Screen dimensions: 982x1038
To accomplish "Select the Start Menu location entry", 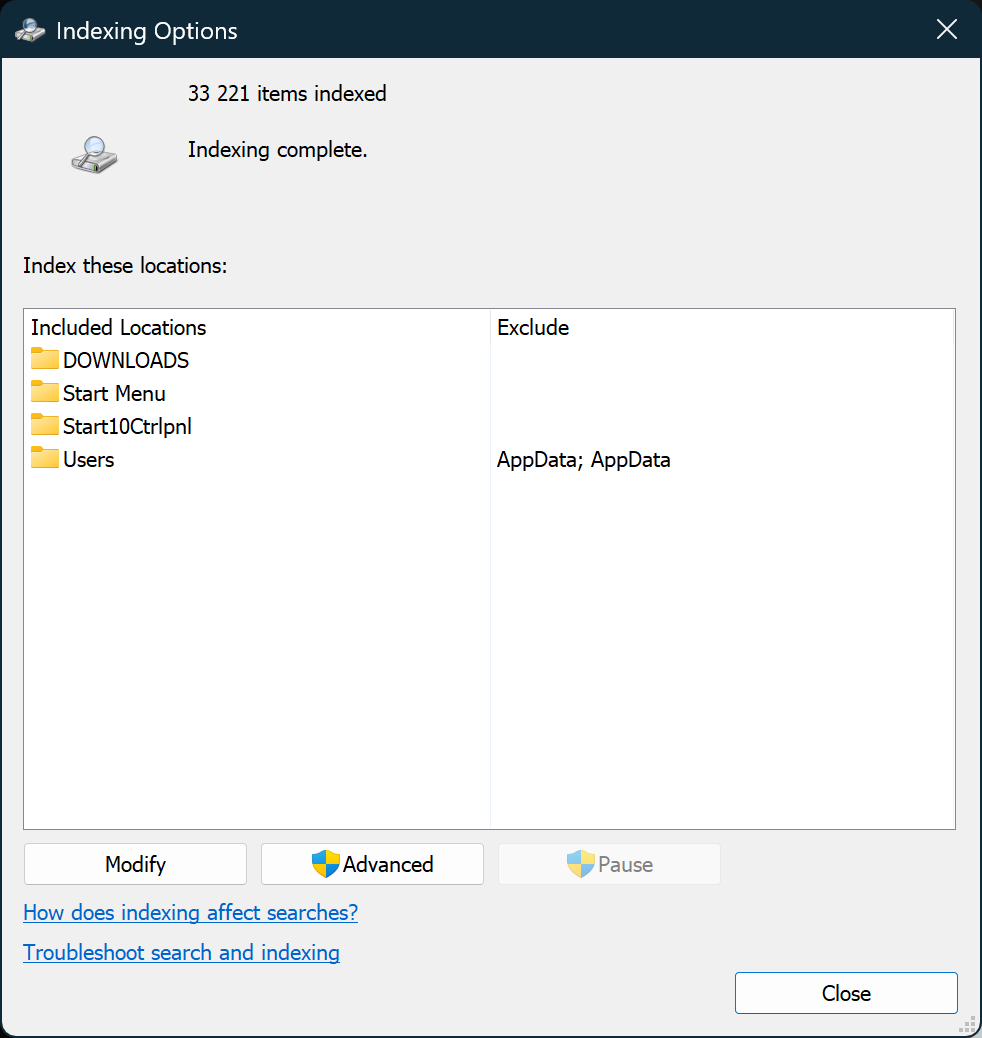I will [x=114, y=394].
